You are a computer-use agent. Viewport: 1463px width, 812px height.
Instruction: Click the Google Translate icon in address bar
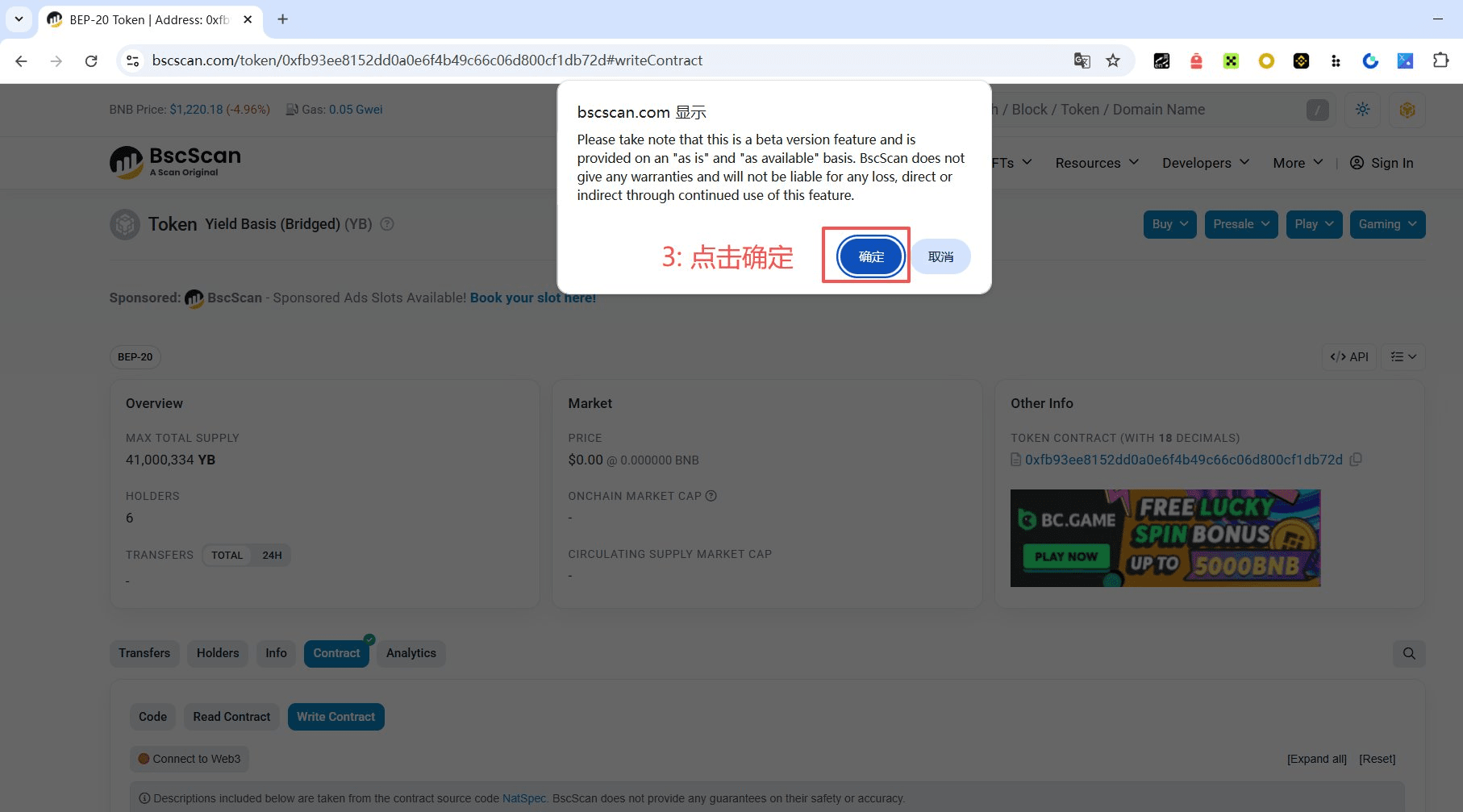tap(1082, 60)
